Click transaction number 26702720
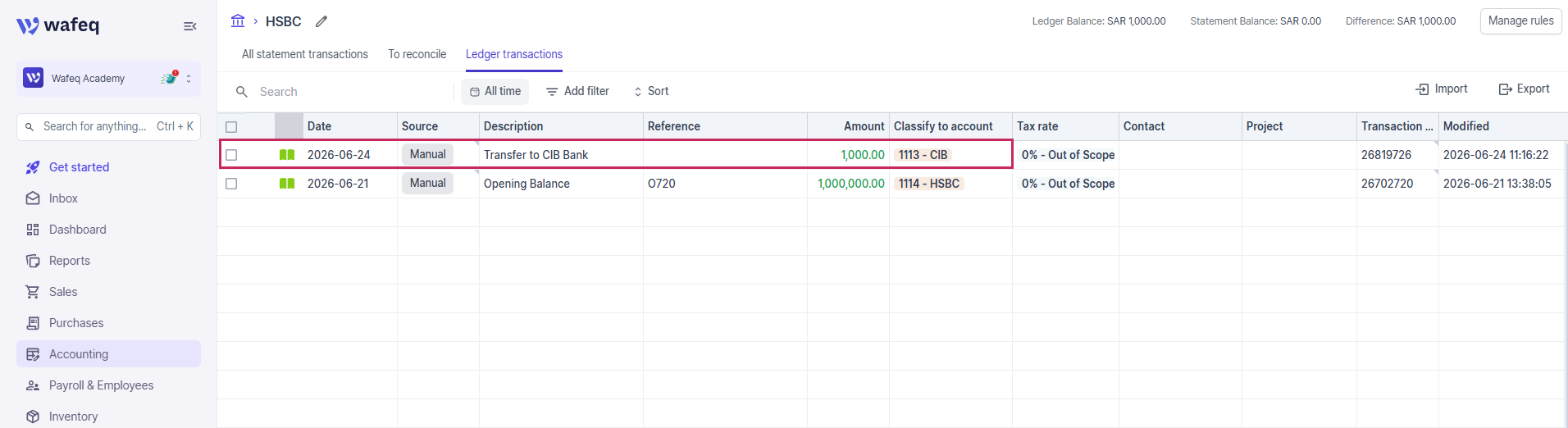 tap(1387, 184)
